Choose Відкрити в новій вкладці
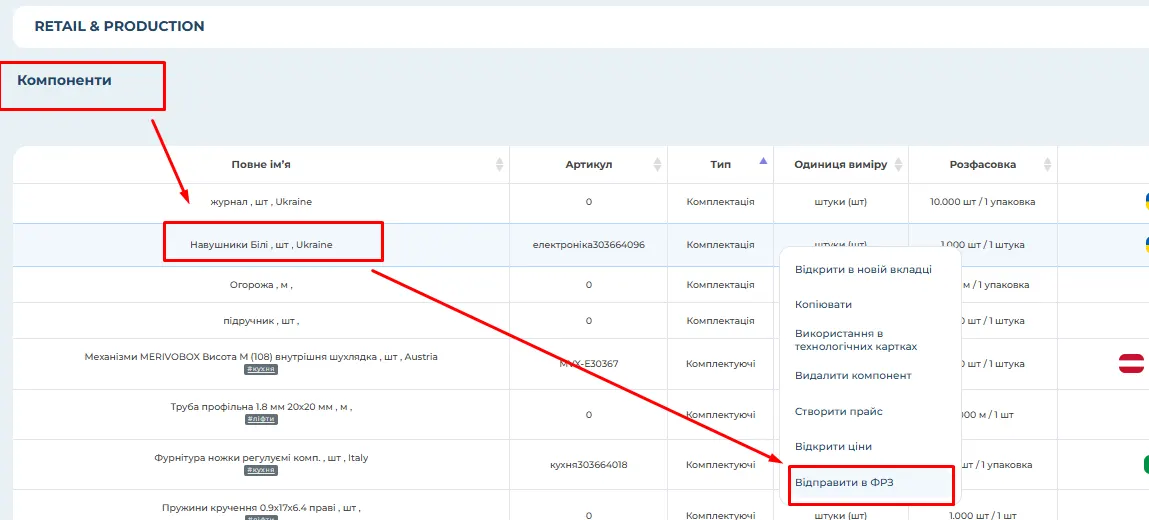 (x=863, y=270)
